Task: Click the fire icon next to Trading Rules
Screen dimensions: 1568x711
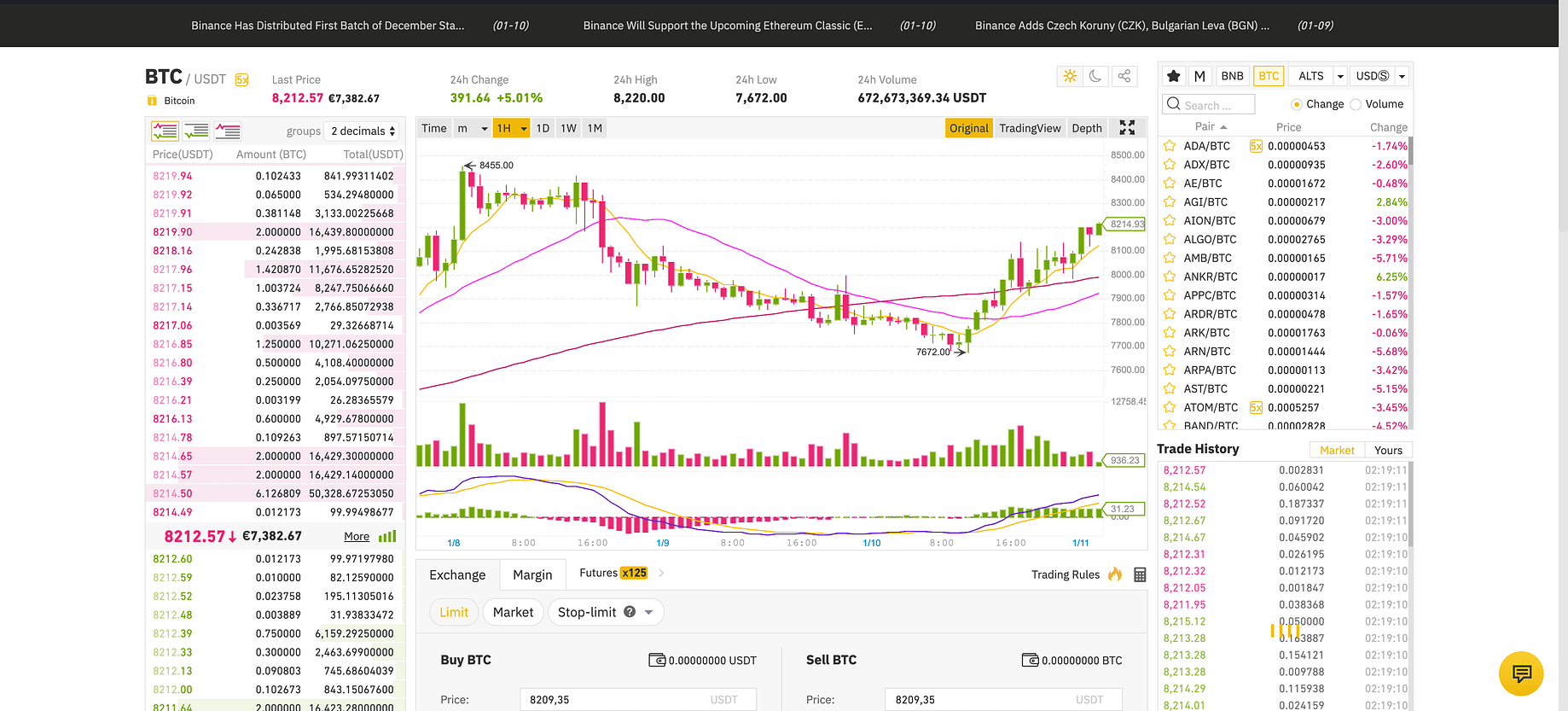Action: coord(1115,574)
